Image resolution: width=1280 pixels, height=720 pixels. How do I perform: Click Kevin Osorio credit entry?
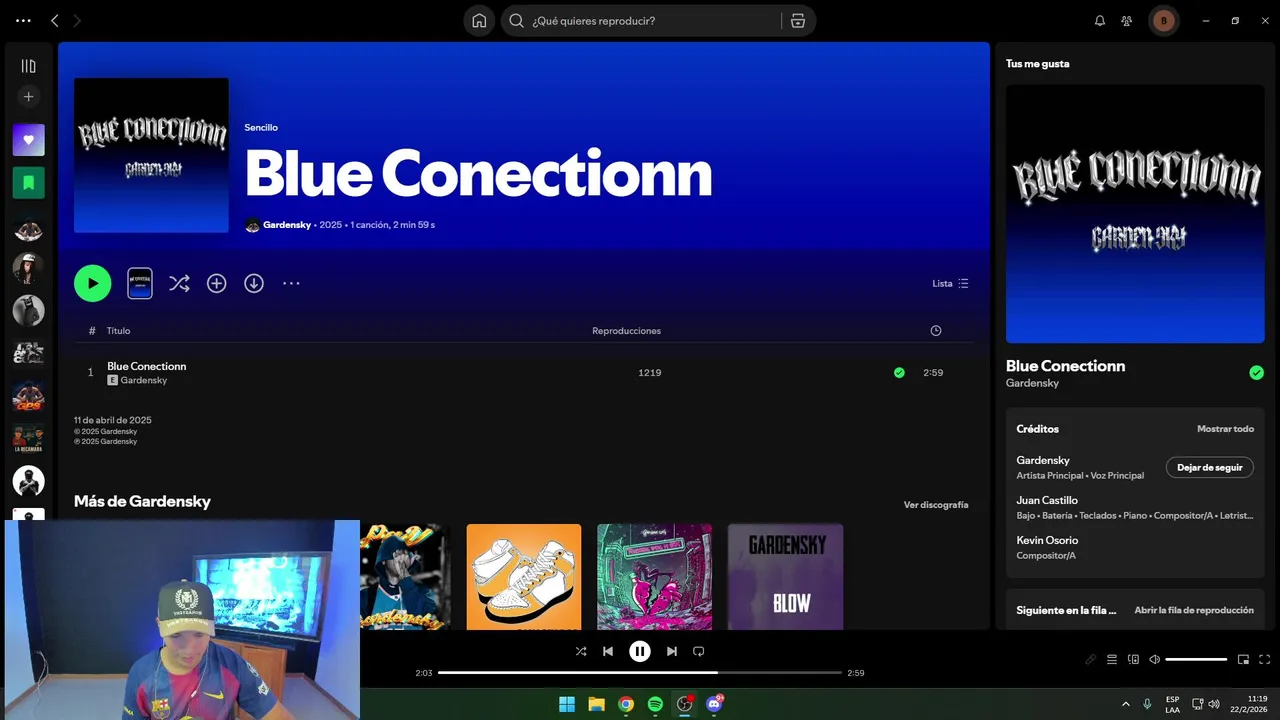[1047, 540]
